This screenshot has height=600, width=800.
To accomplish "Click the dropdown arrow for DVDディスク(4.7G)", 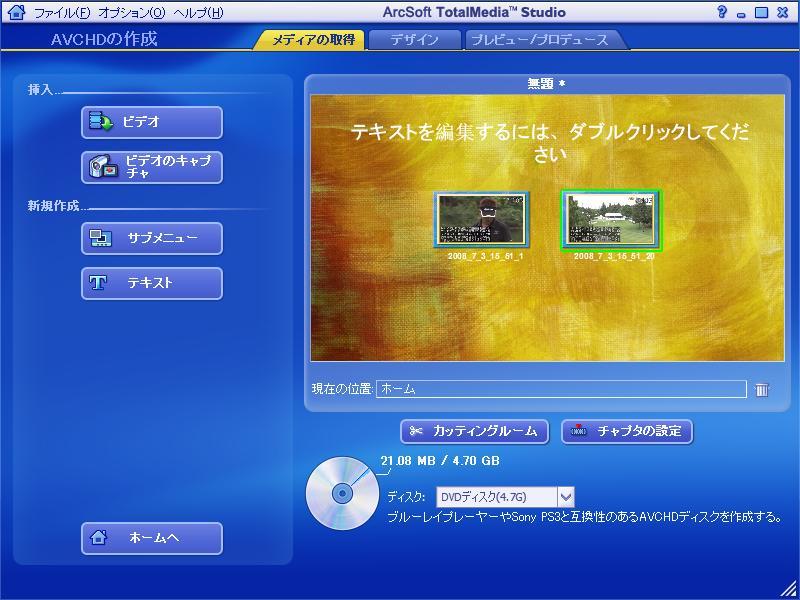I will (566, 497).
